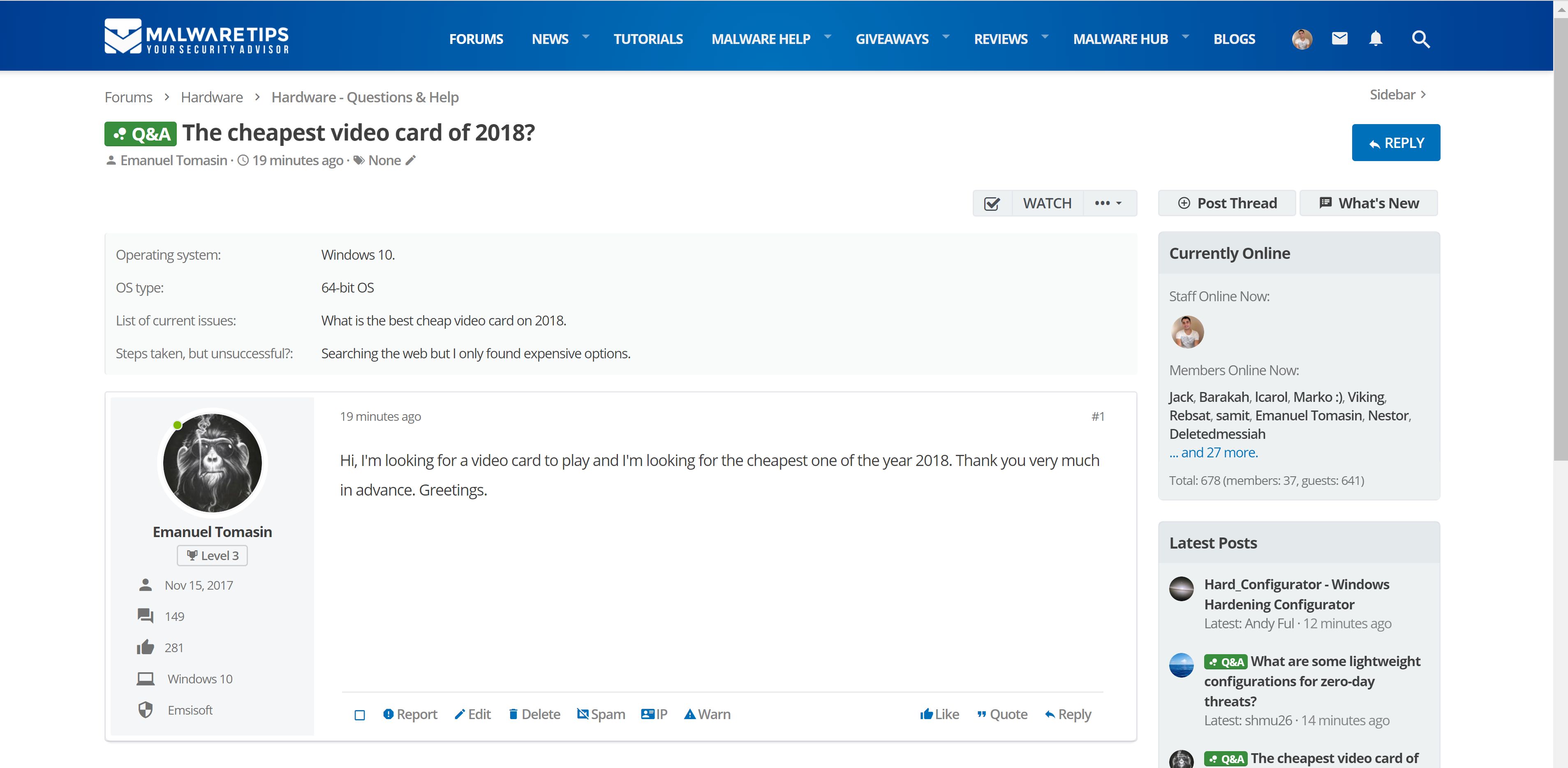Image resolution: width=1568 pixels, height=768 pixels.
Task: Tick the post selection checkbox
Action: (x=360, y=715)
